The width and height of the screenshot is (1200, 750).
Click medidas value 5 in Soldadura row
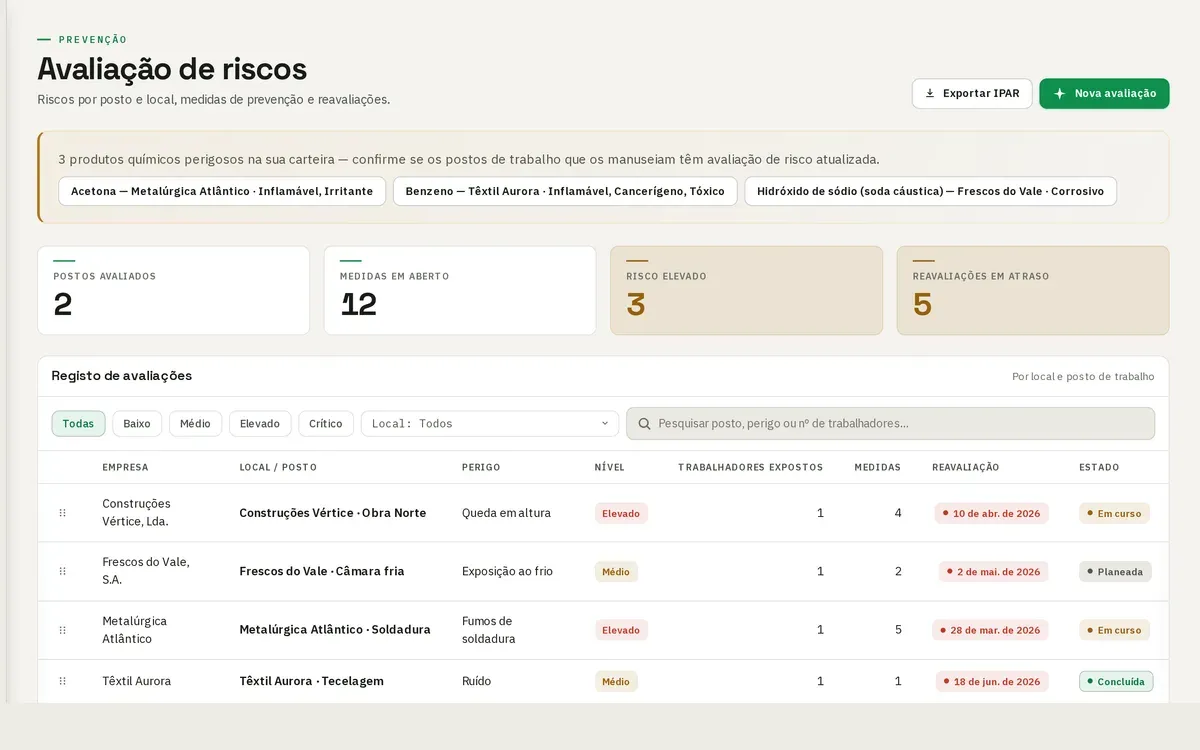click(x=898, y=630)
